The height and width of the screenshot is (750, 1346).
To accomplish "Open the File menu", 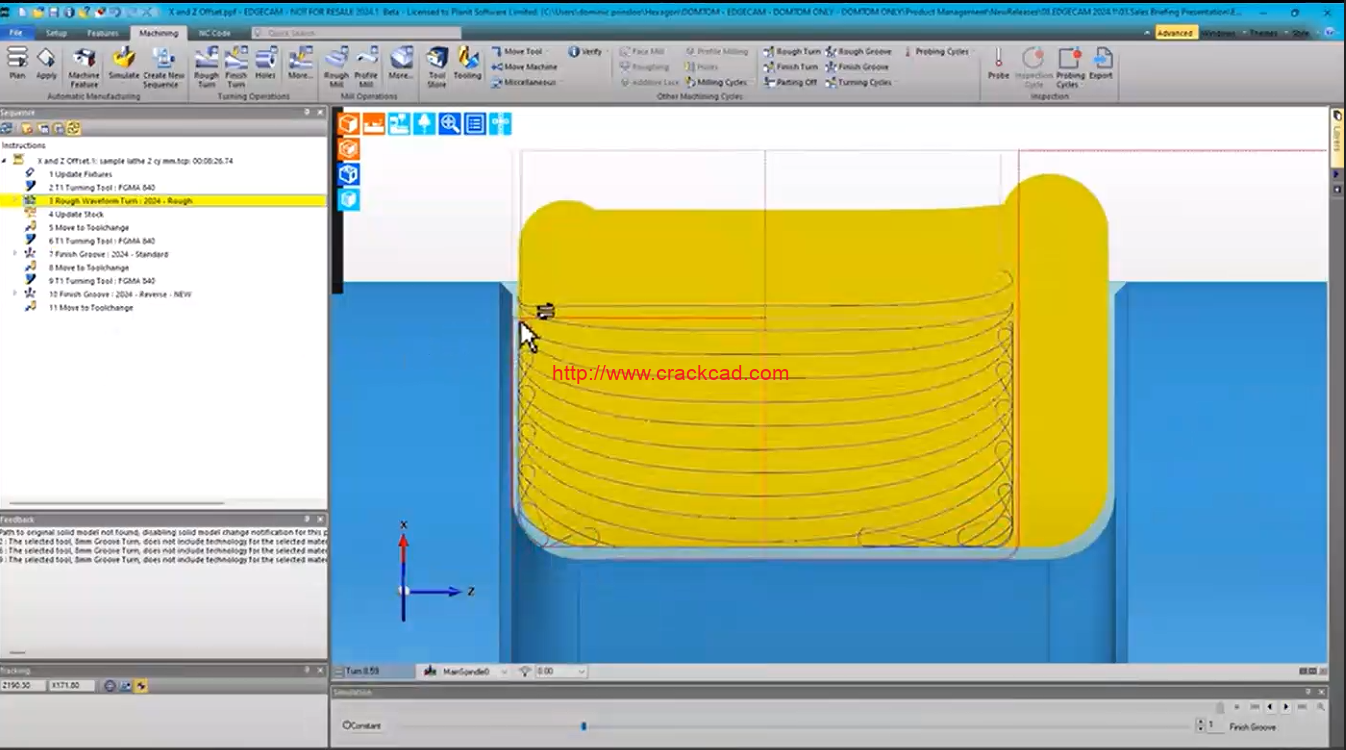I will [16, 33].
